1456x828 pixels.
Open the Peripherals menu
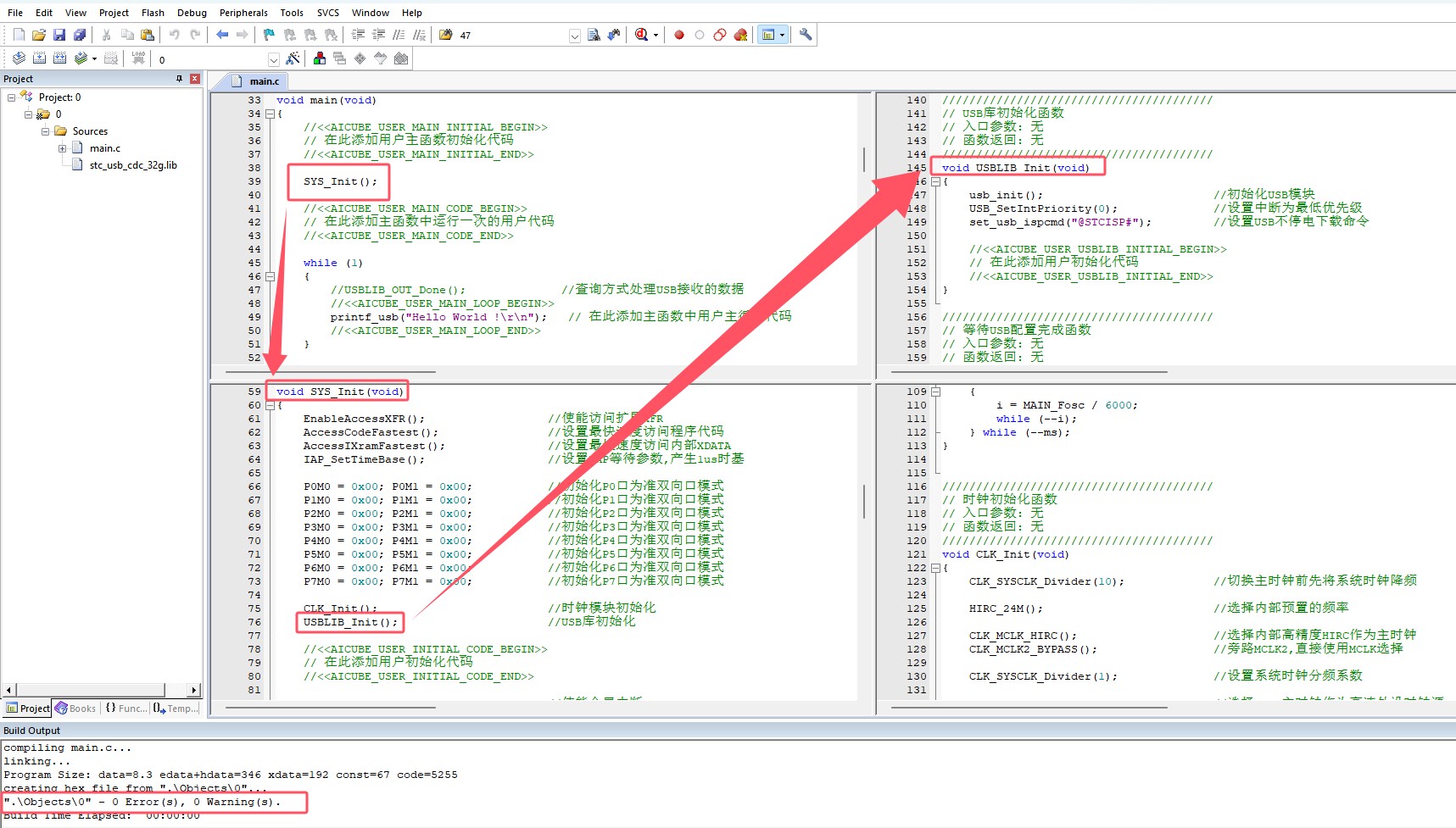point(243,13)
